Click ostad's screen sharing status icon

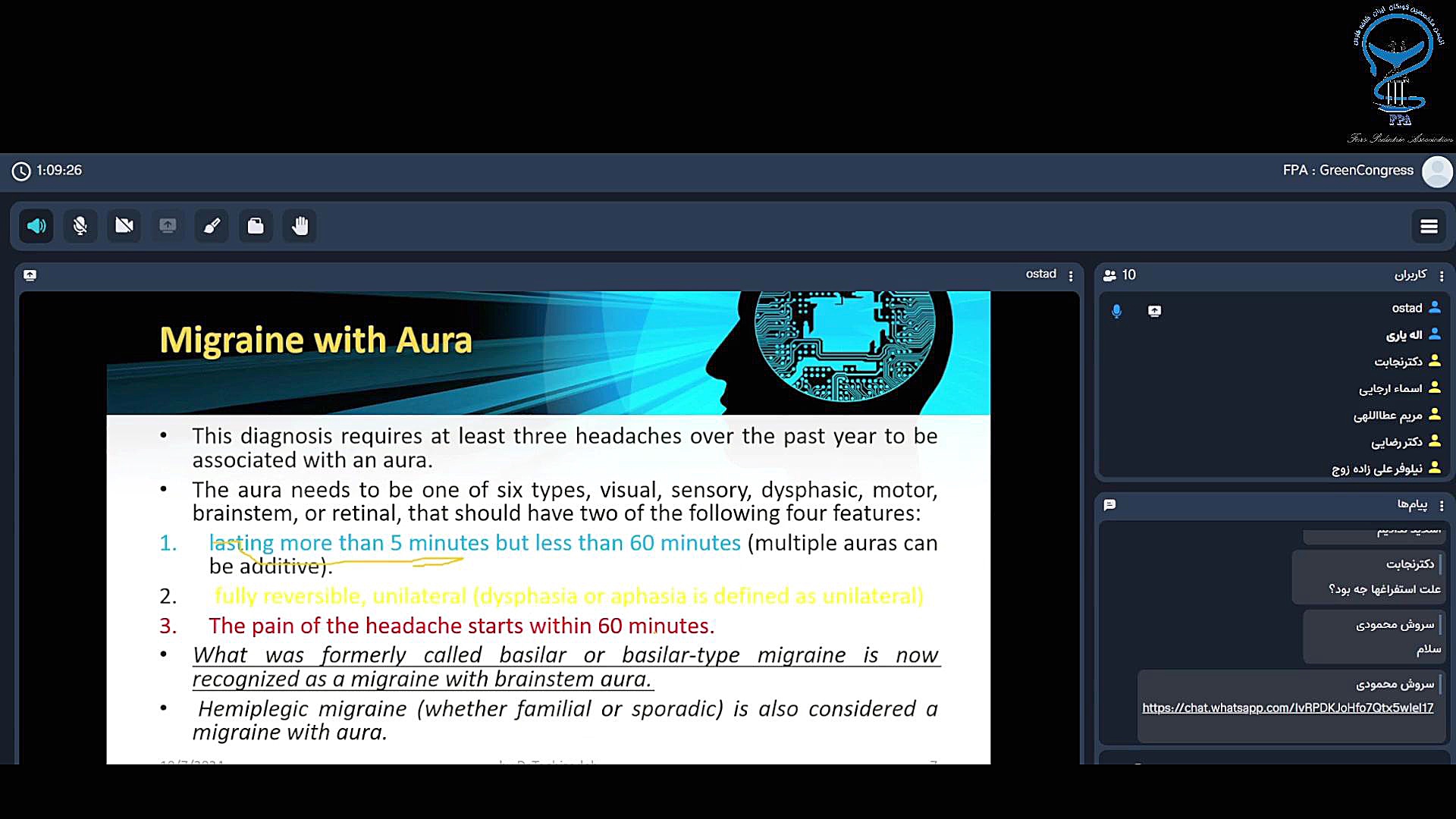1154,311
